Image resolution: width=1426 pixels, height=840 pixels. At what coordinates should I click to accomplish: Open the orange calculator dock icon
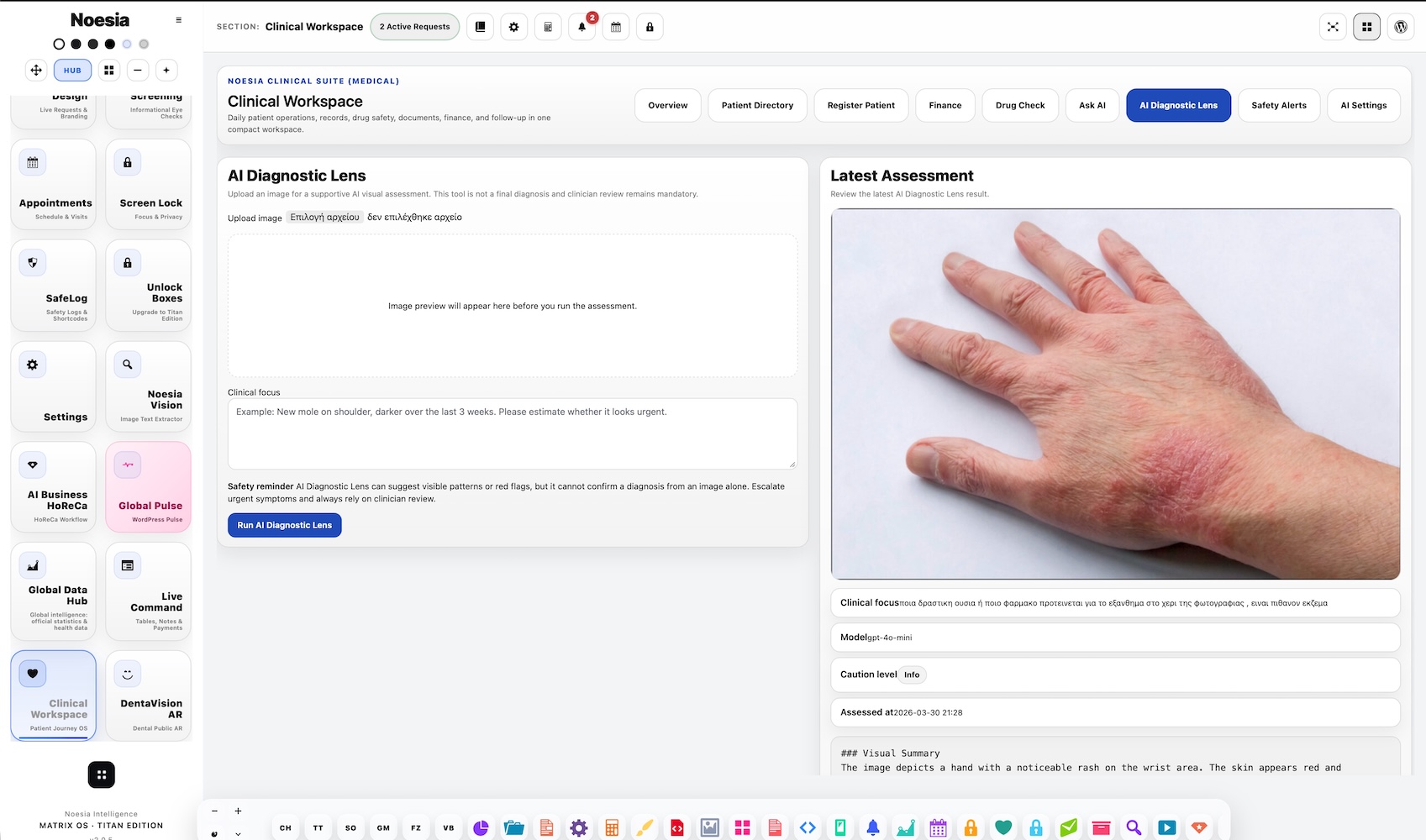(x=612, y=828)
